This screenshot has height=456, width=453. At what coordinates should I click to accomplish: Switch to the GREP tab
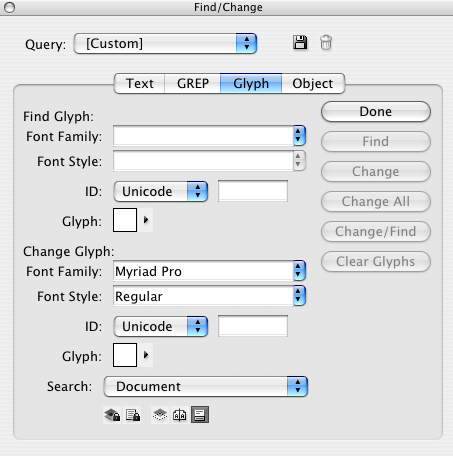pos(193,83)
